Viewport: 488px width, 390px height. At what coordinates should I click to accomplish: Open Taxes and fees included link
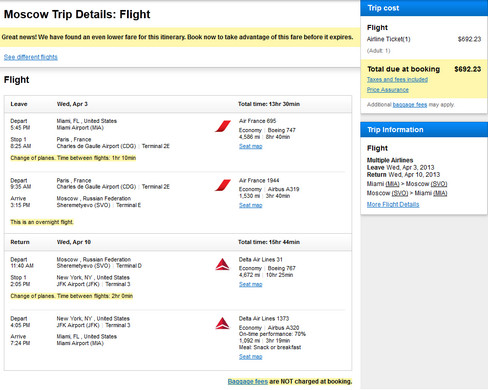coord(397,80)
